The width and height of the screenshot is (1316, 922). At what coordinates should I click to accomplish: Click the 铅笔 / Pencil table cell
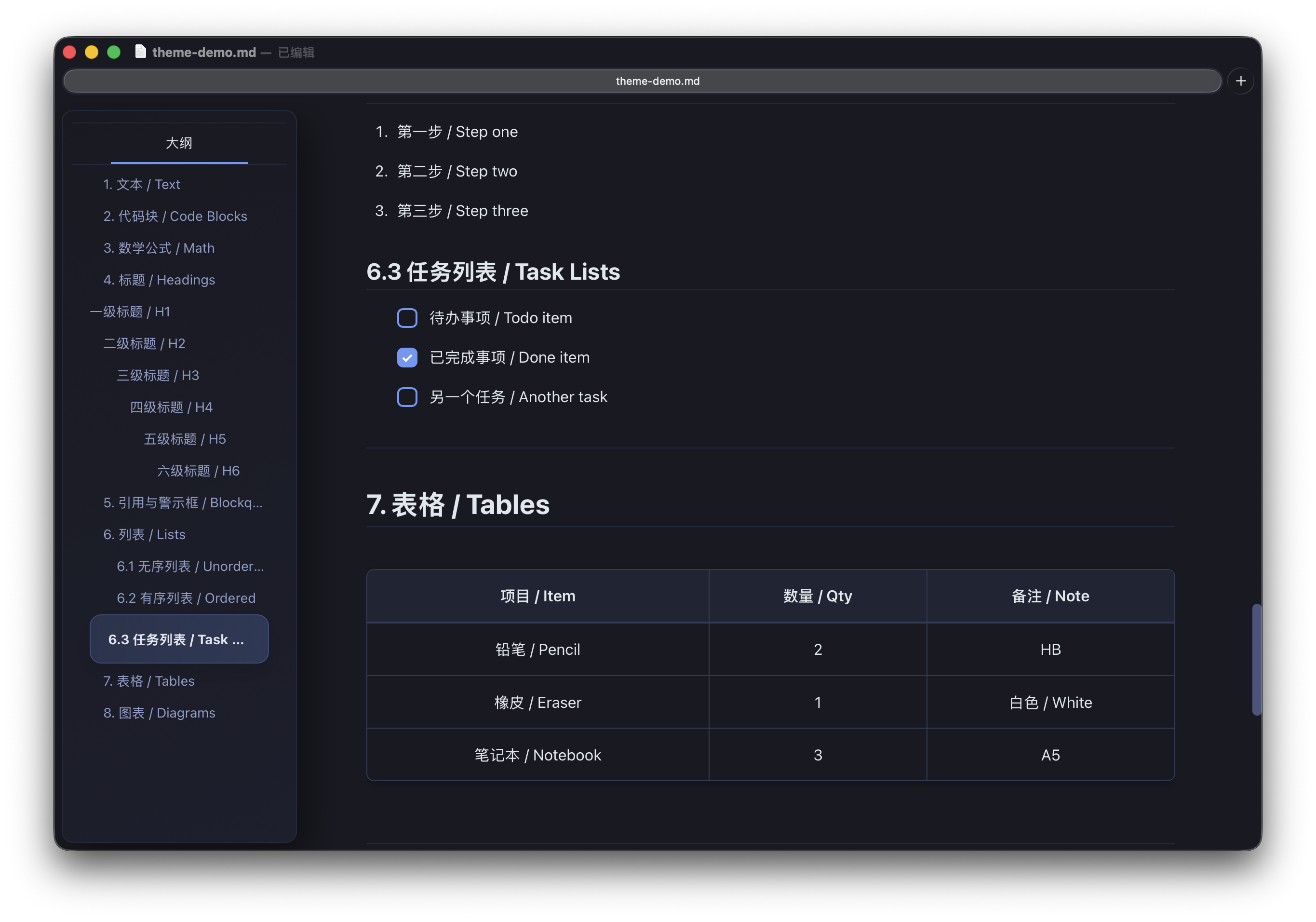pyautogui.click(x=537, y=649)
